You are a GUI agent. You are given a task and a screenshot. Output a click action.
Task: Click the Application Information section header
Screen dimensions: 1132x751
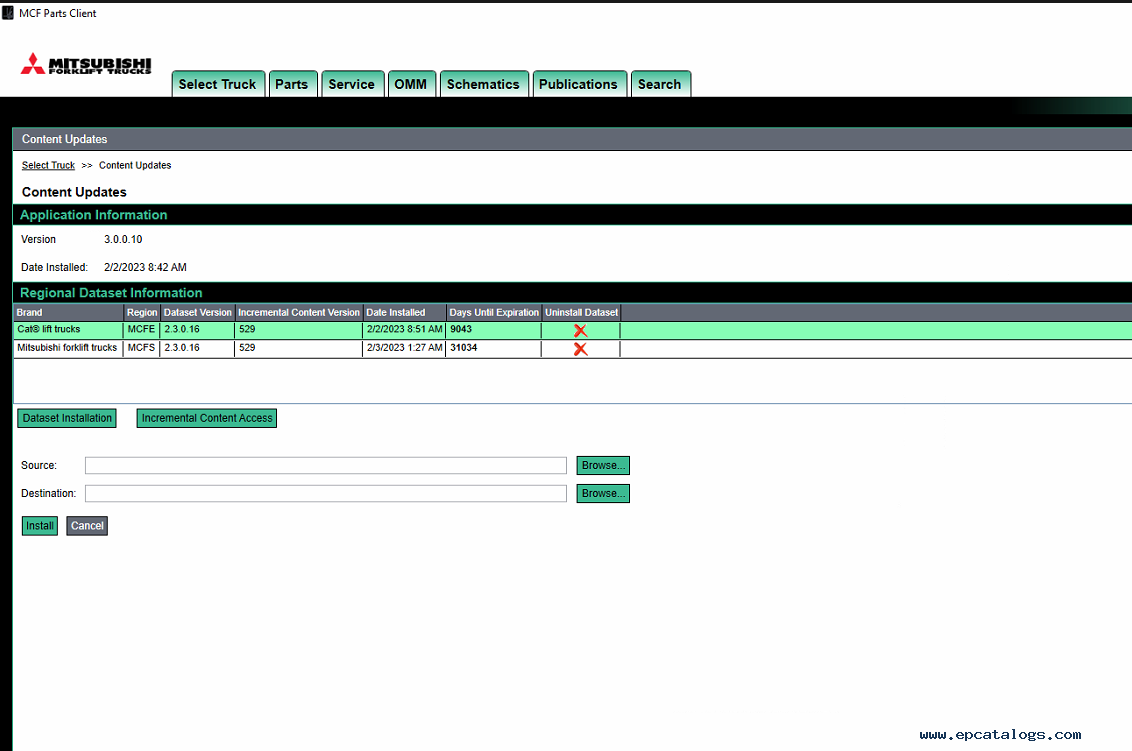(572, 215)
